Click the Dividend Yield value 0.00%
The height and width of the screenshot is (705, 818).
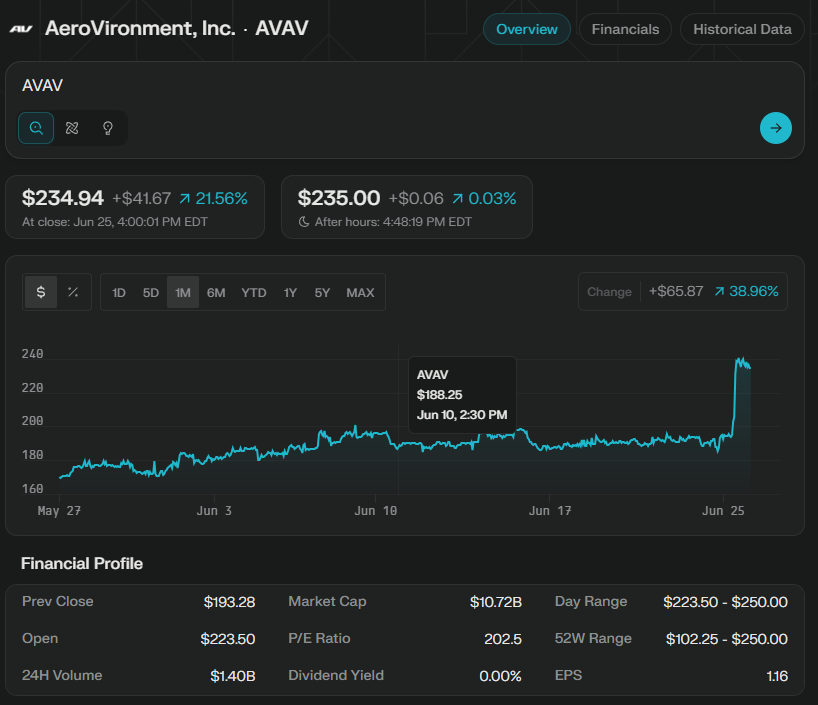pyautogui.click(x=500, y=676)
